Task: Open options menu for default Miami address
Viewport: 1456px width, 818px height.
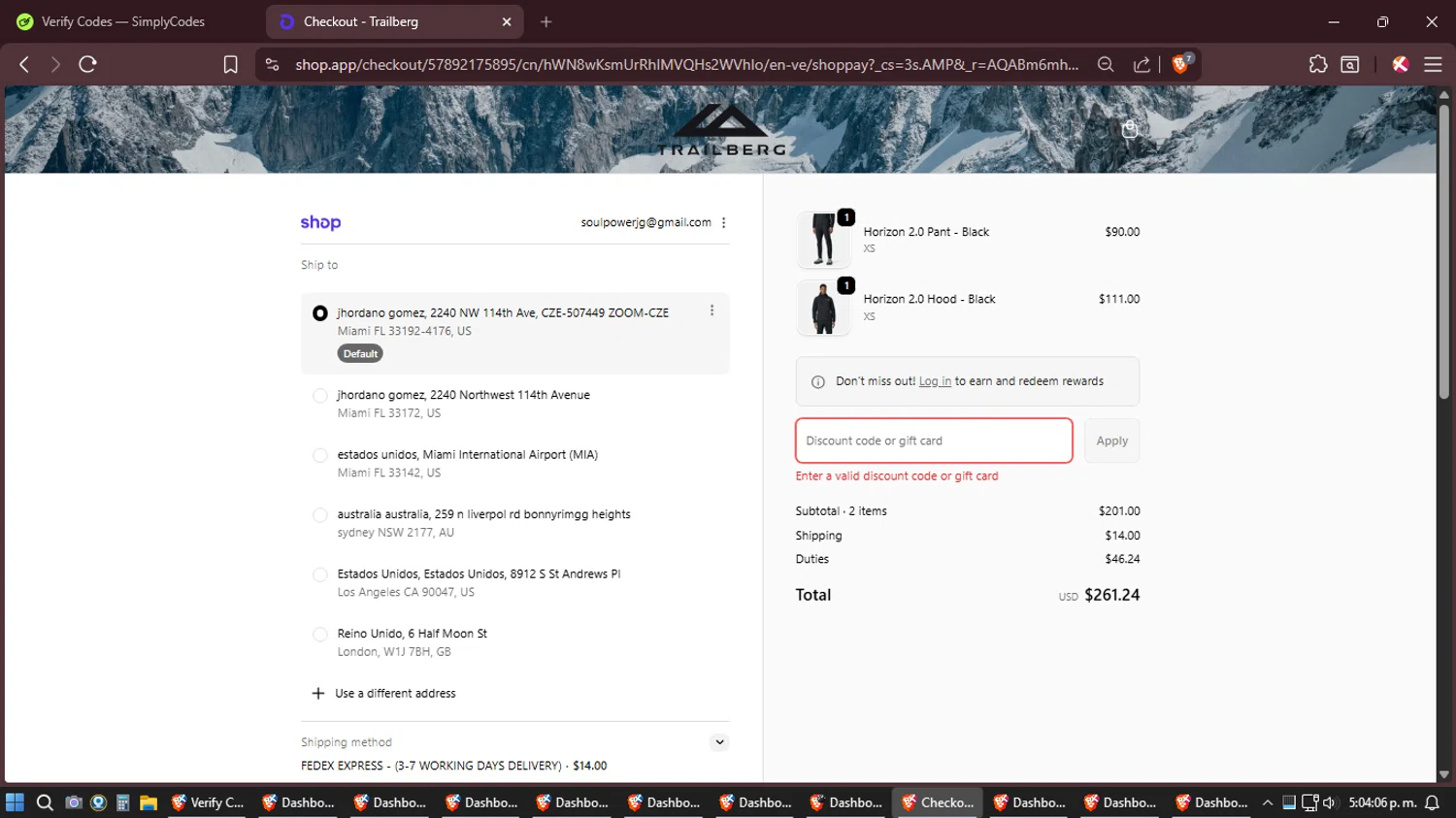Action: pos(711,311)
